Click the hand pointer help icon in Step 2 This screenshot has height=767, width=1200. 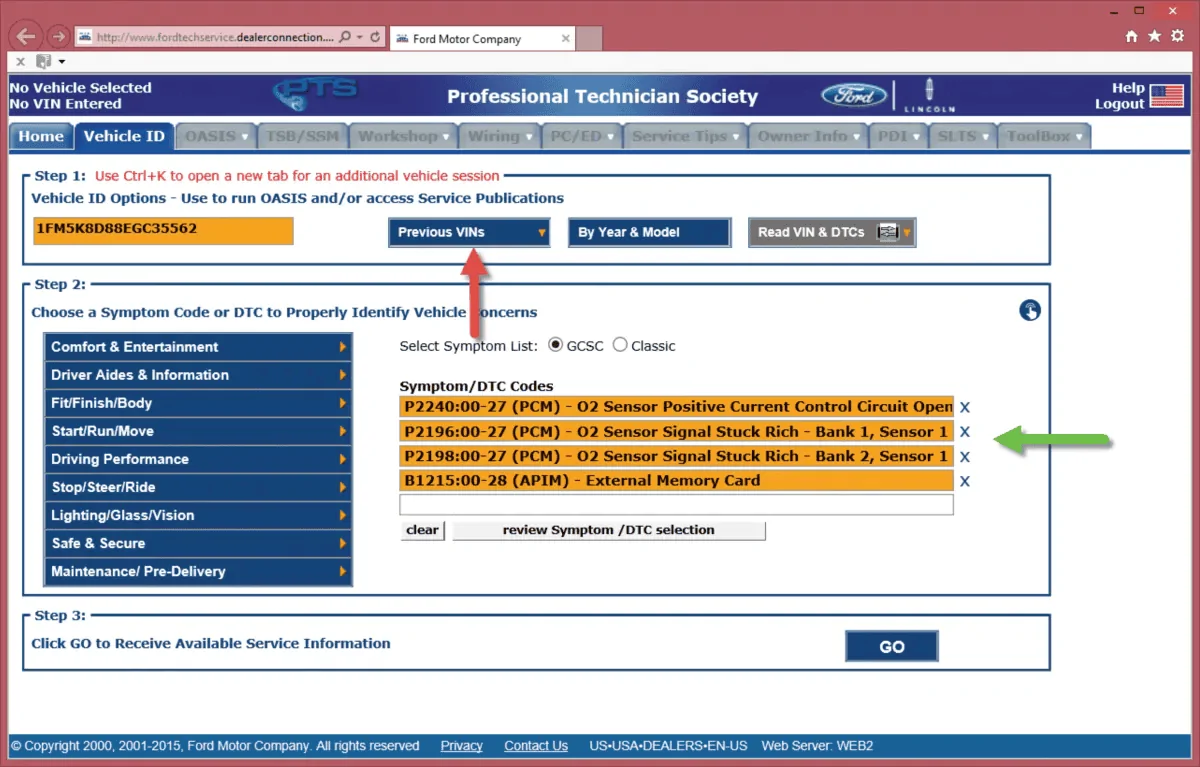(x=1030, y=310)
